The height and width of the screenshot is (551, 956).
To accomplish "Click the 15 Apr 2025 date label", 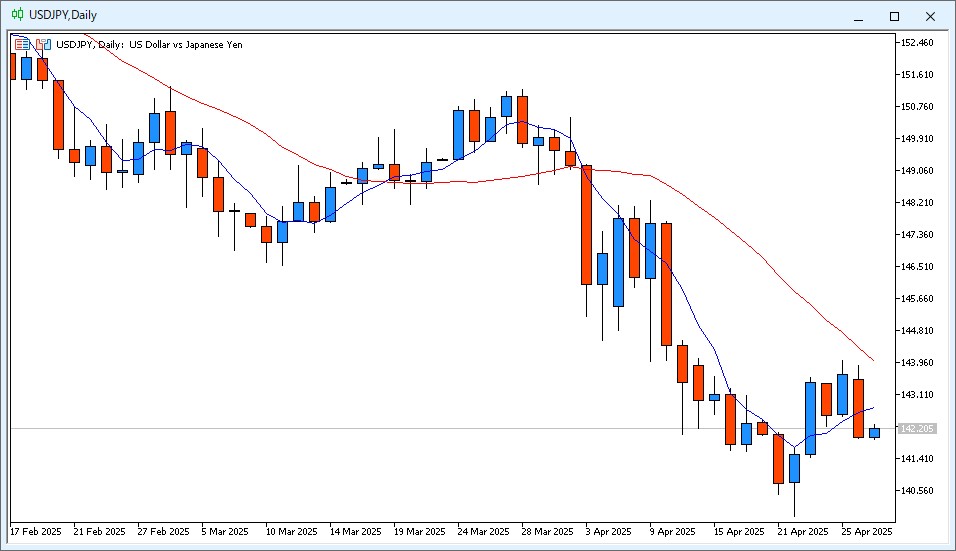I will click(739, 531).
